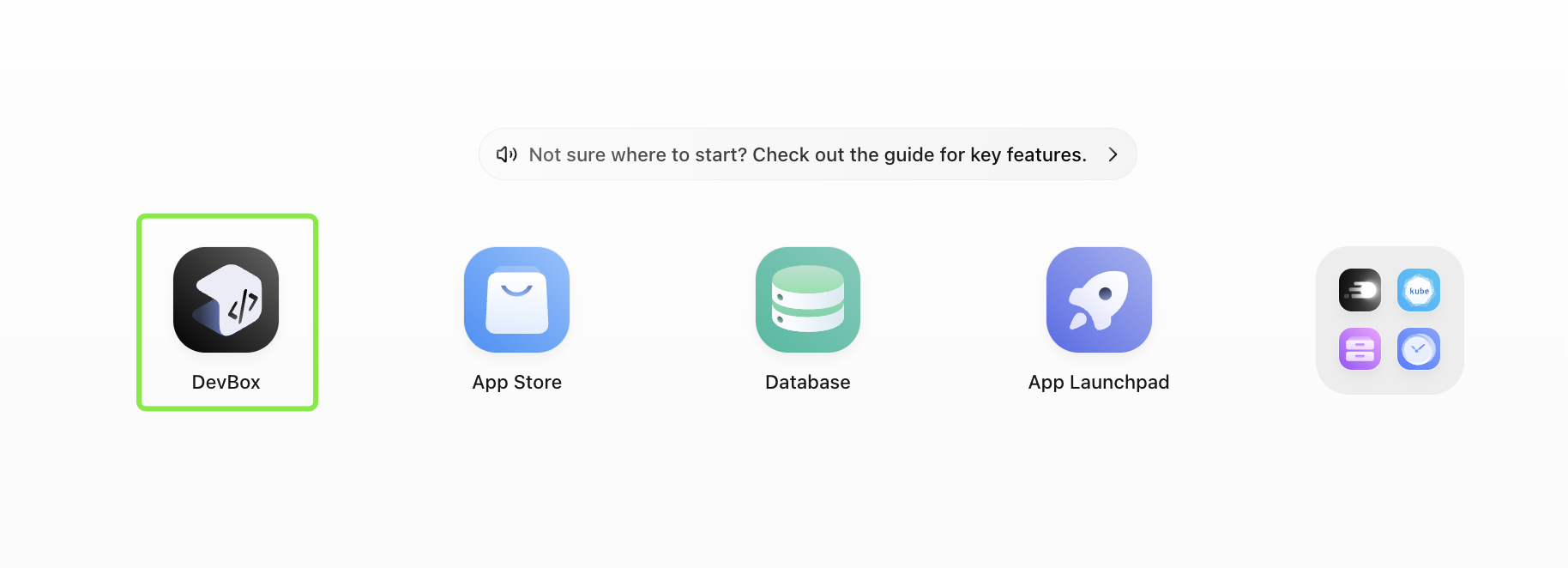Launch App Store via shopping bag icon
The image size is (1568, 568).
(516, 299)
